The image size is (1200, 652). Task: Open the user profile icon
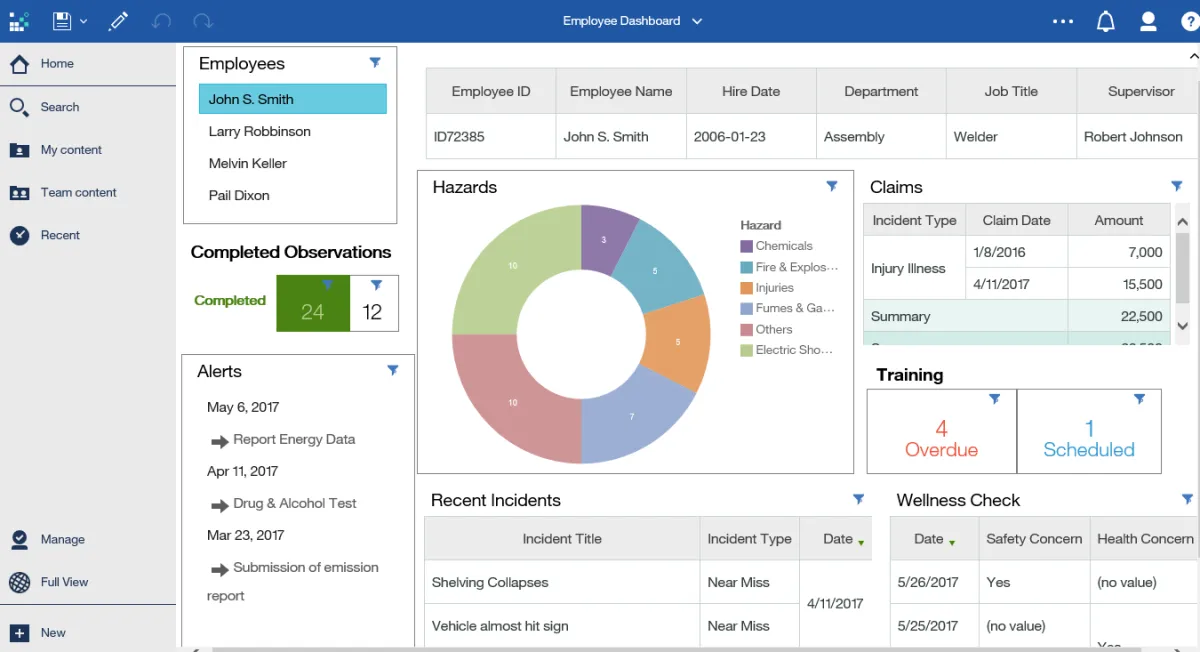(1148, 21)
